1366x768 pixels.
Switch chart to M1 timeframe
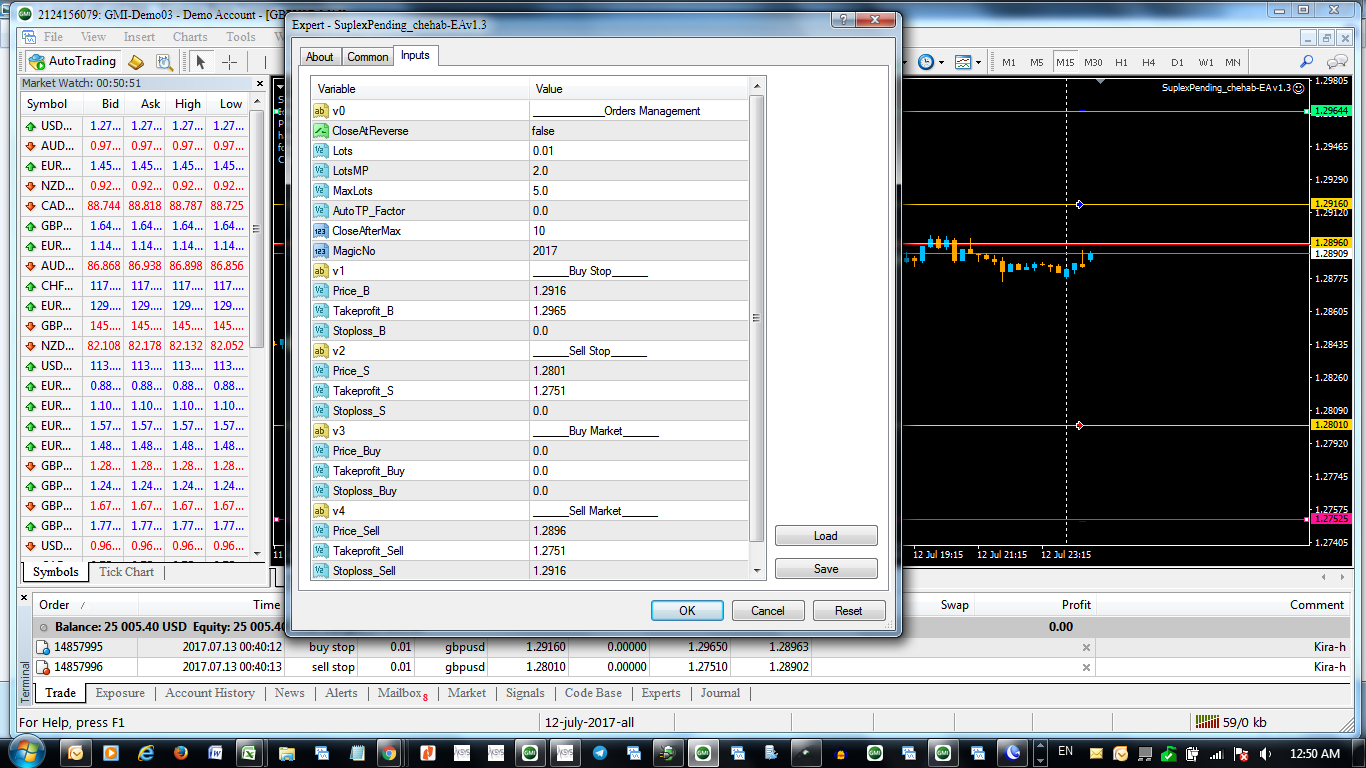coord(1009,62)
